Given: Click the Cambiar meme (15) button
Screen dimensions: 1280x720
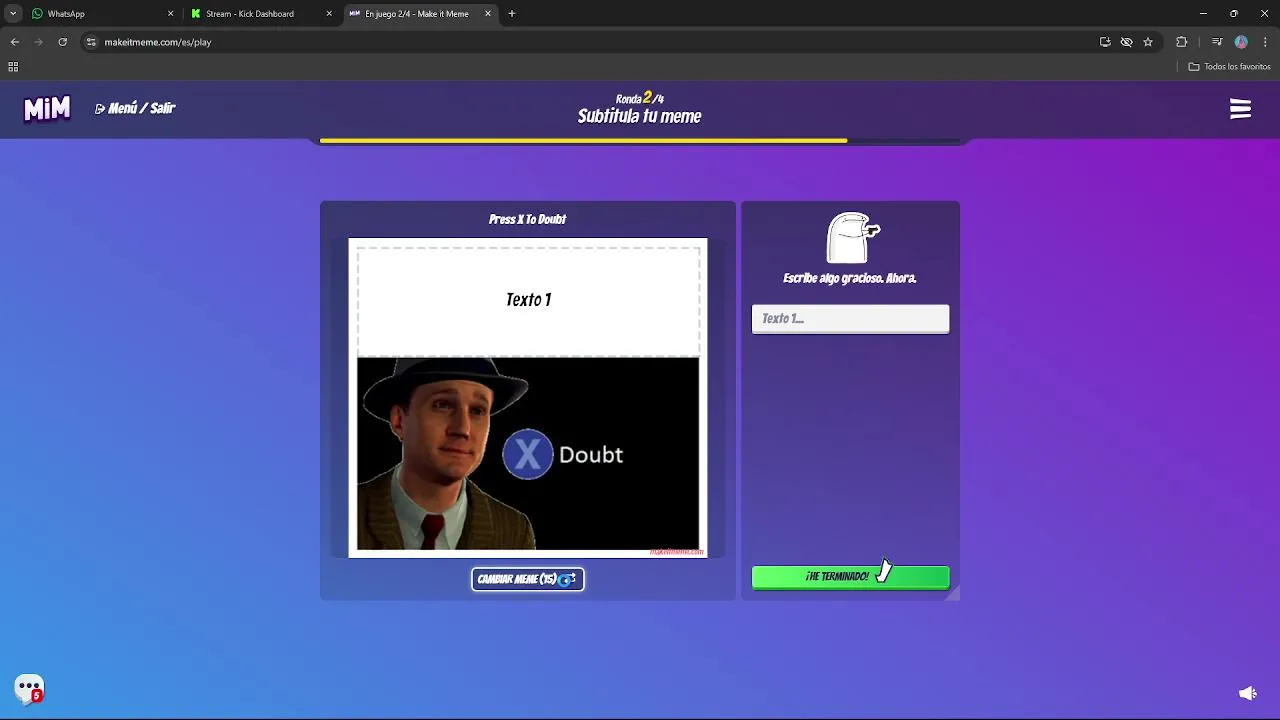Looking at the screenshot, I should click(x=528, y=579).
